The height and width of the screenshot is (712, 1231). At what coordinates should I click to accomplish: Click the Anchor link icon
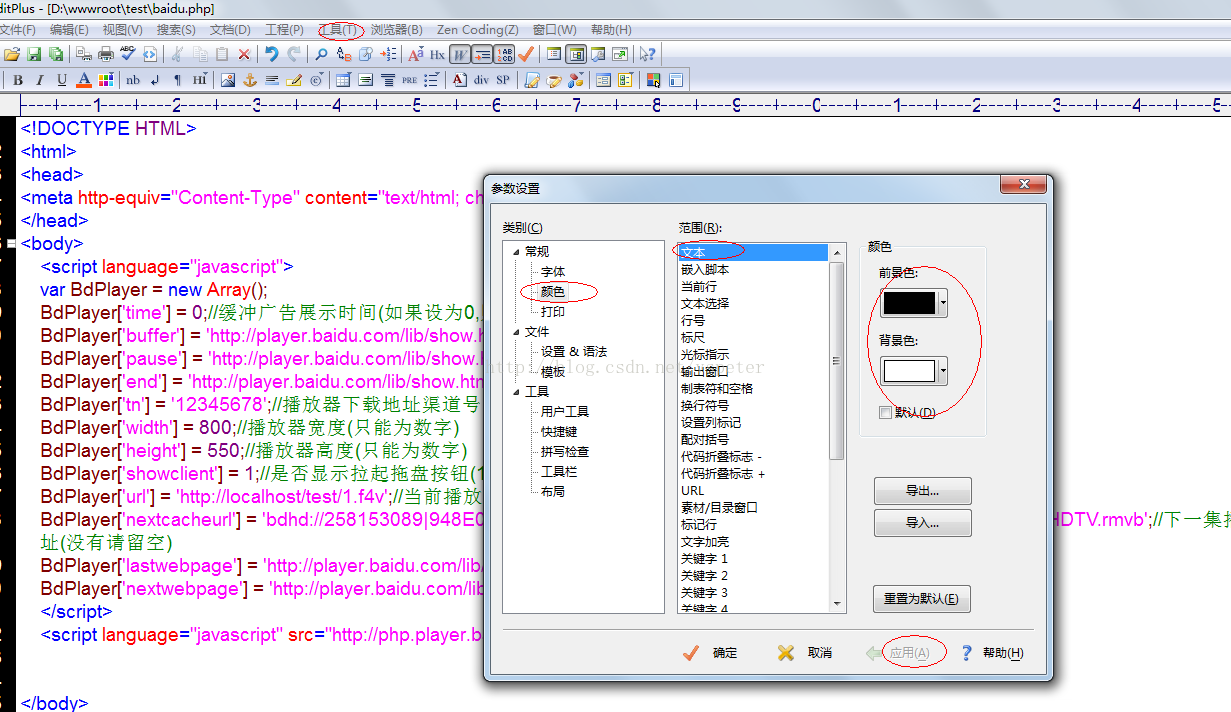tap(250, 80)
